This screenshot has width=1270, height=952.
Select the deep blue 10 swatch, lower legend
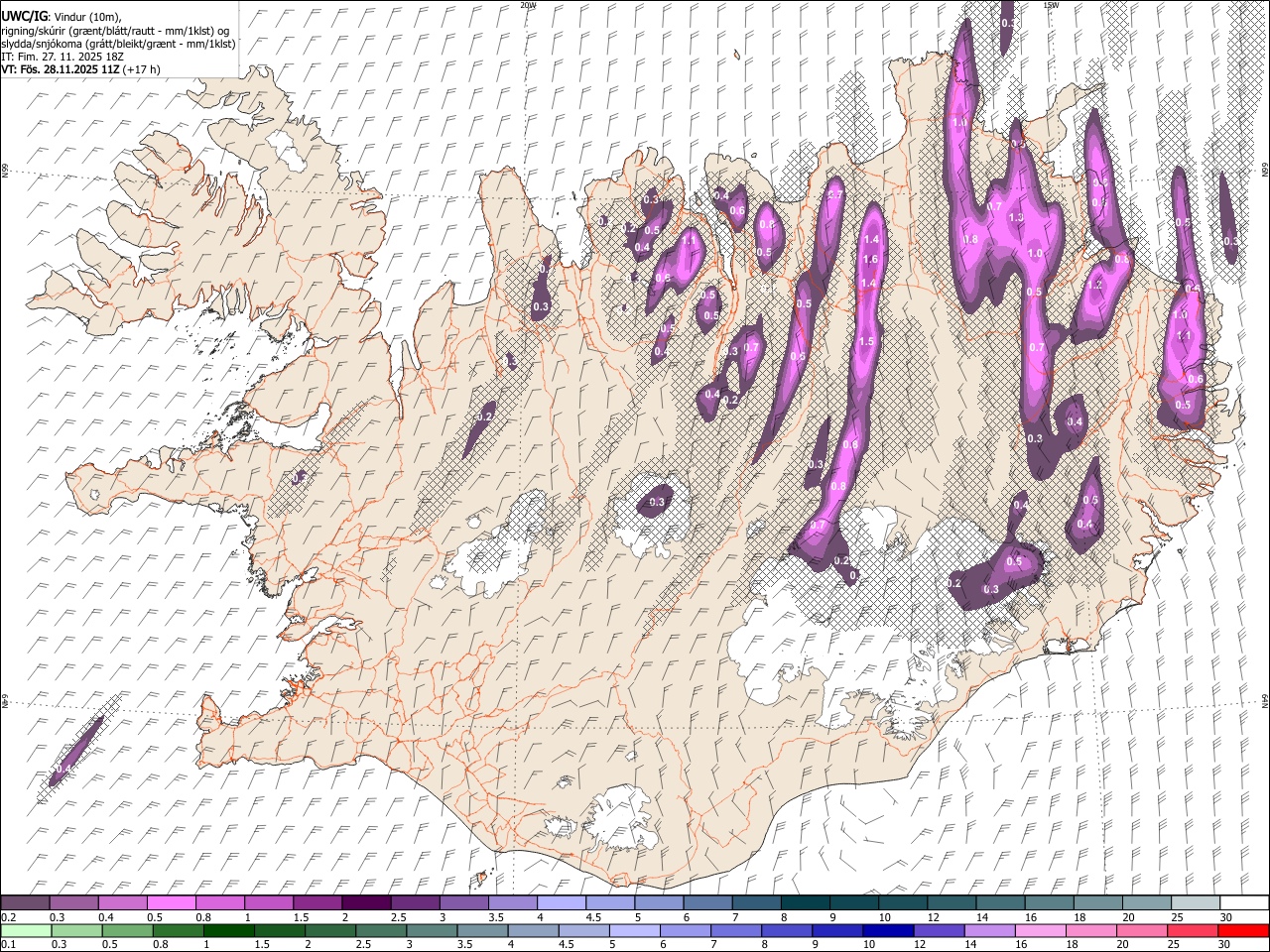point(887,930)
